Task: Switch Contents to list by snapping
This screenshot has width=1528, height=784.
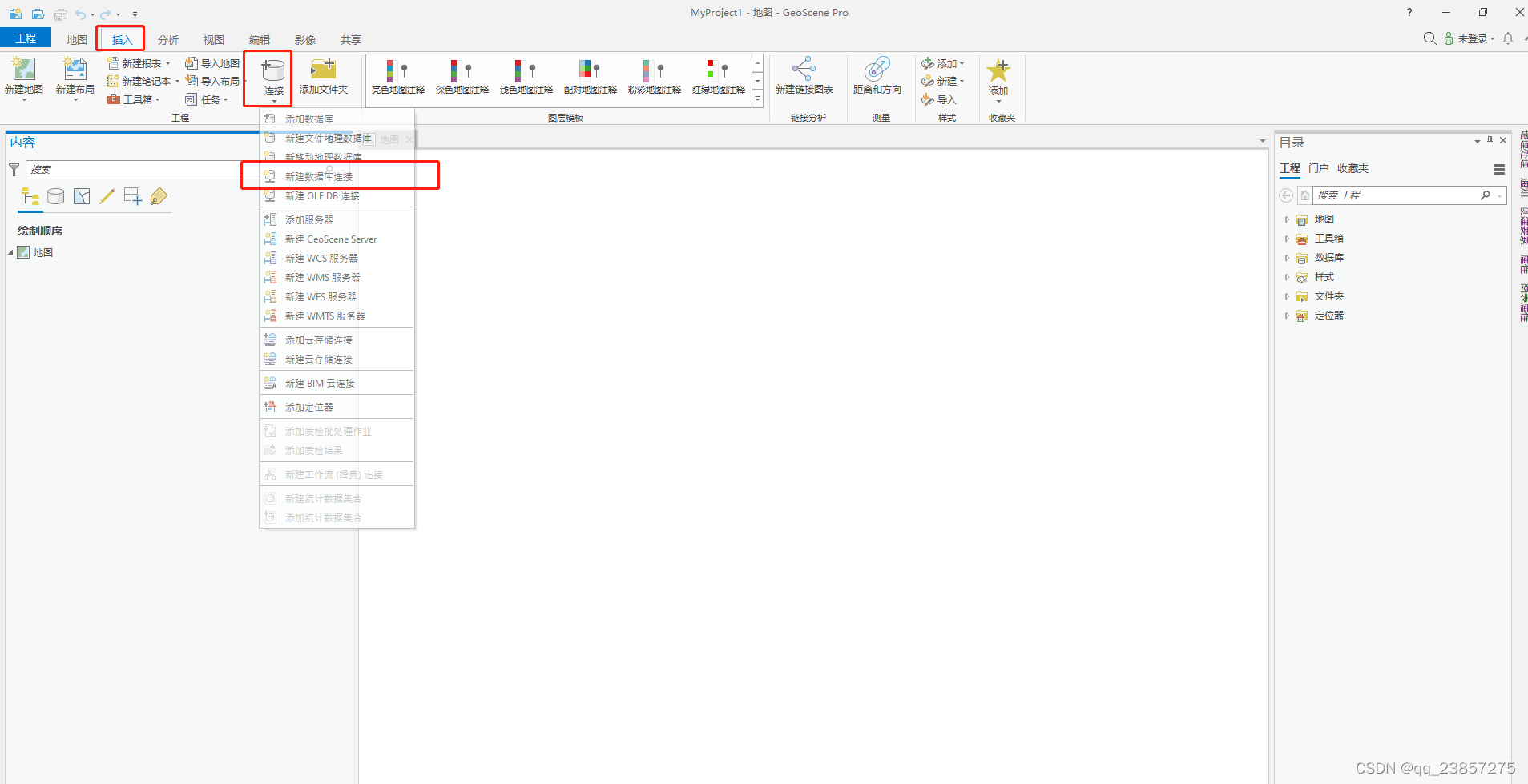Action: click(133, 196)
